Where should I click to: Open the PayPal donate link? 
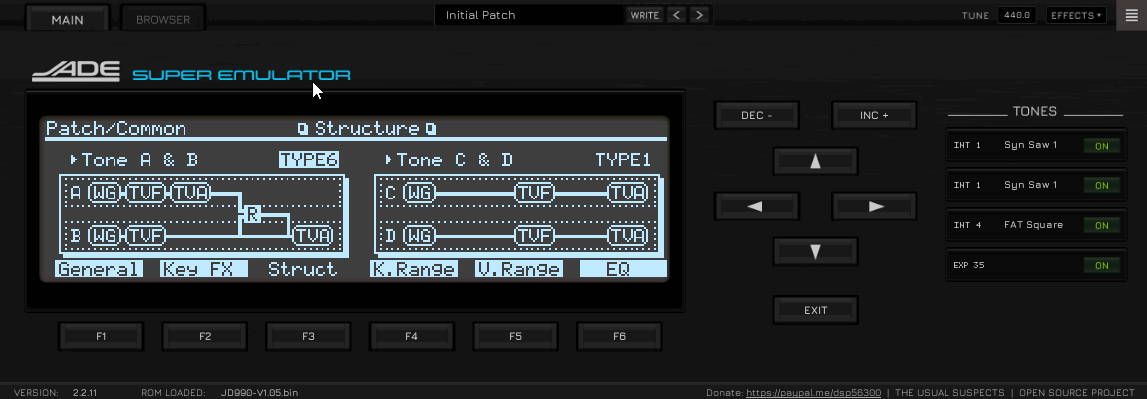point(813,393)
